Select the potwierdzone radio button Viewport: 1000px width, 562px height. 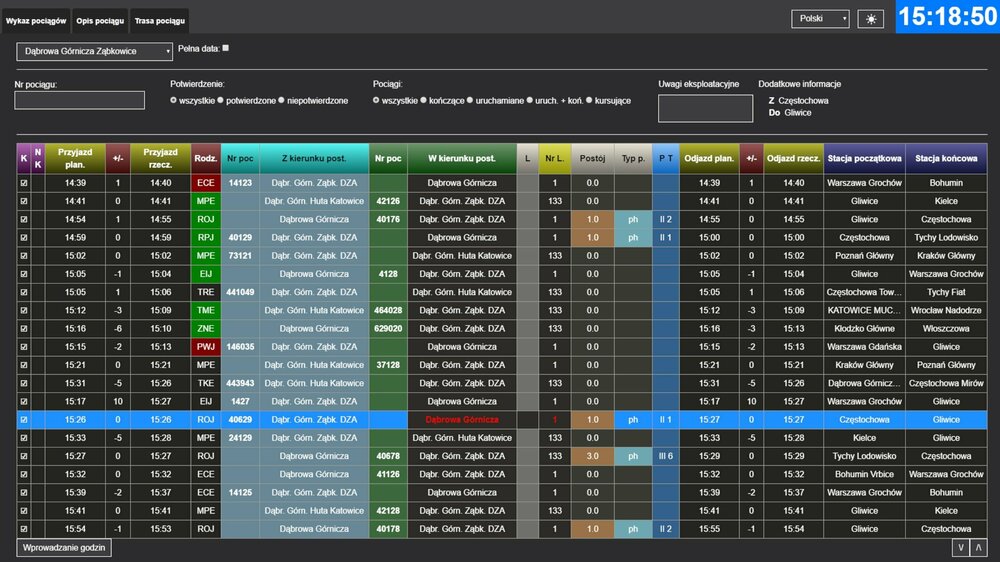(x=223, y=101)
